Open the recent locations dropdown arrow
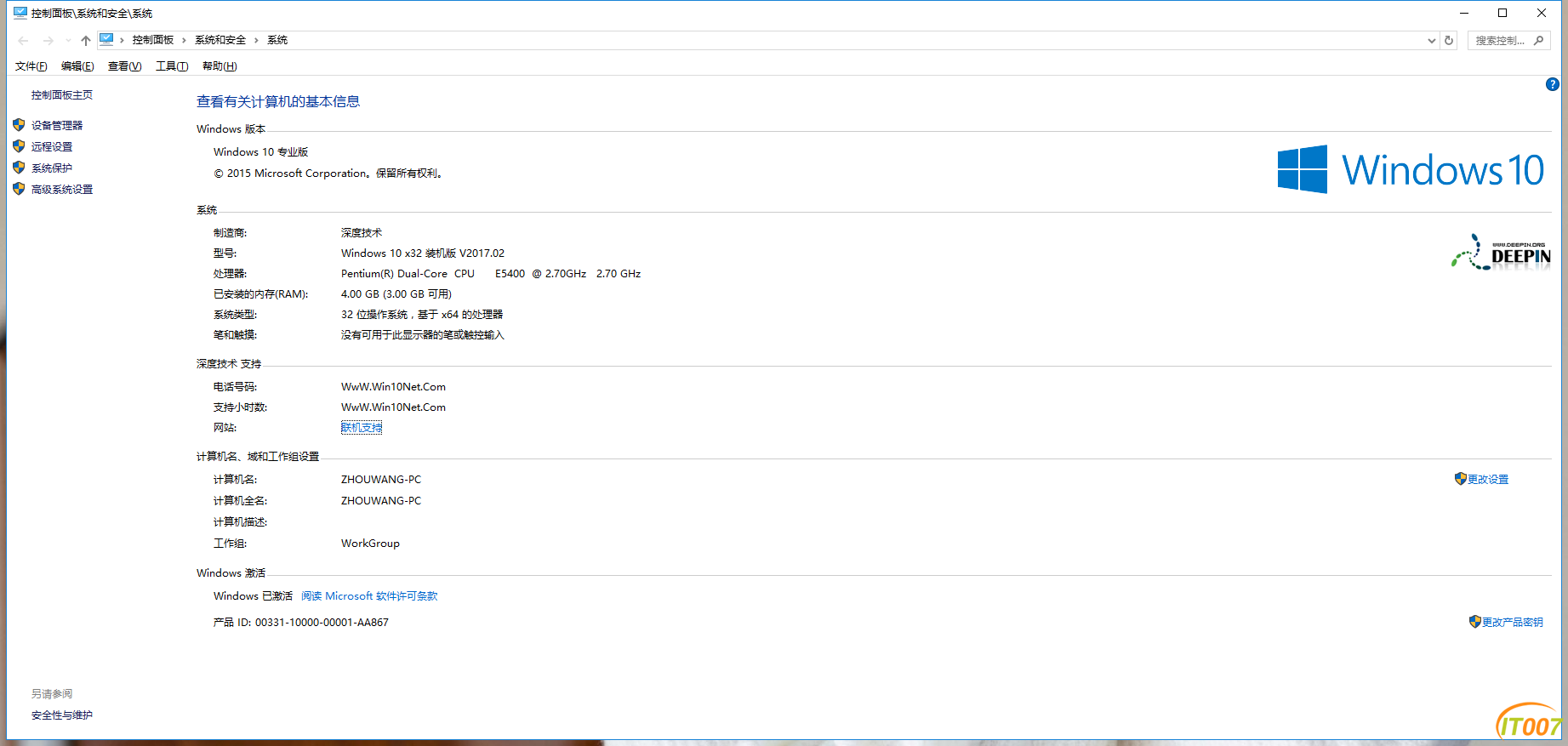The width and height of the screenshot is (1568, 746). [68, 40]
